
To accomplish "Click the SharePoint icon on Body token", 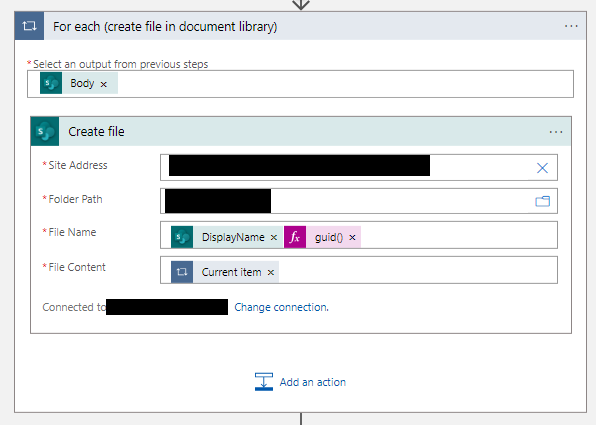I will pos(51,83).
